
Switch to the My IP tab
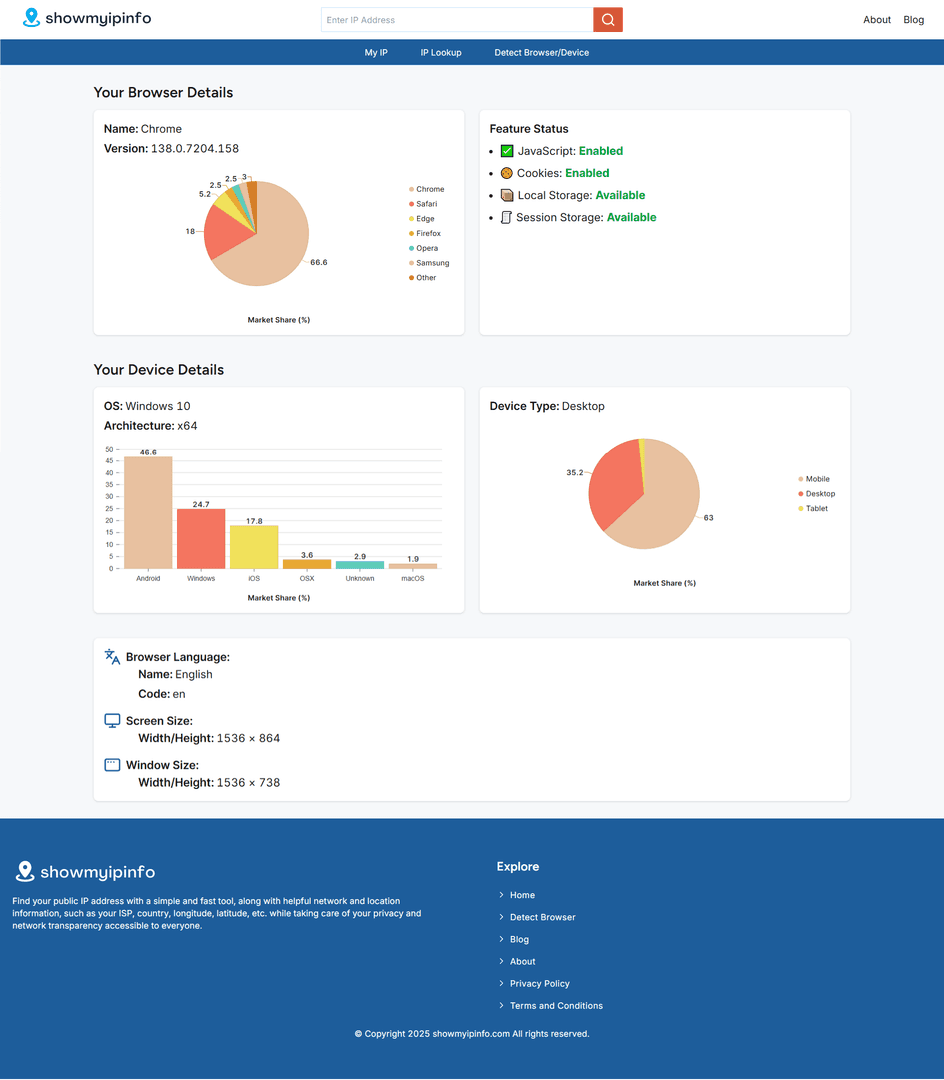[x=376, y=52]
